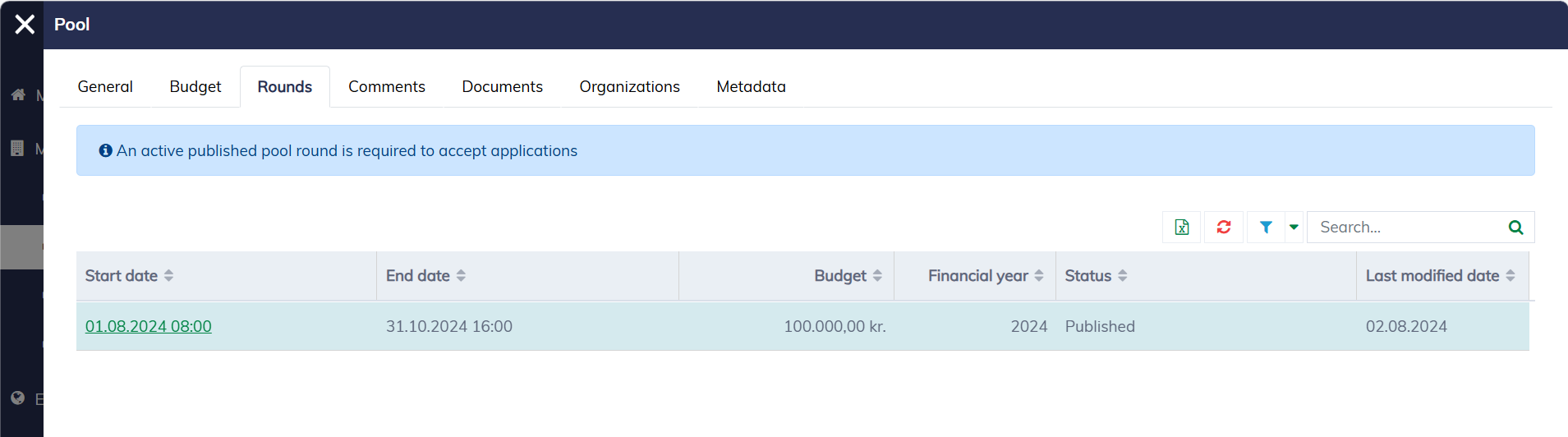Click the green search magnifier icon
This screenshot has height=437, width=1568.
click(x=1515, y=228)
